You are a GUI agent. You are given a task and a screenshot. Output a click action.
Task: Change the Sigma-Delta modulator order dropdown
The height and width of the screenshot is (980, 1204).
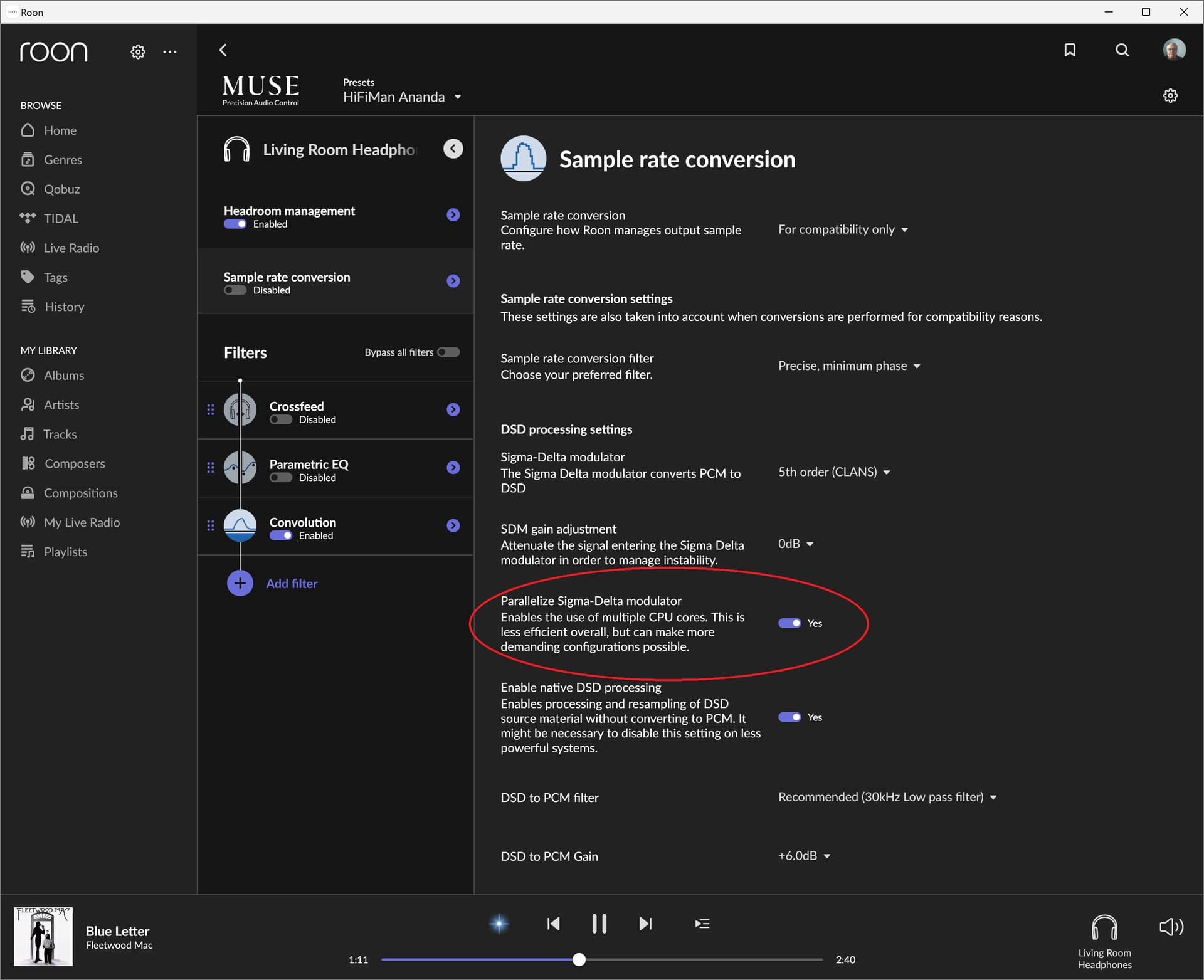[x=833, y=472]
